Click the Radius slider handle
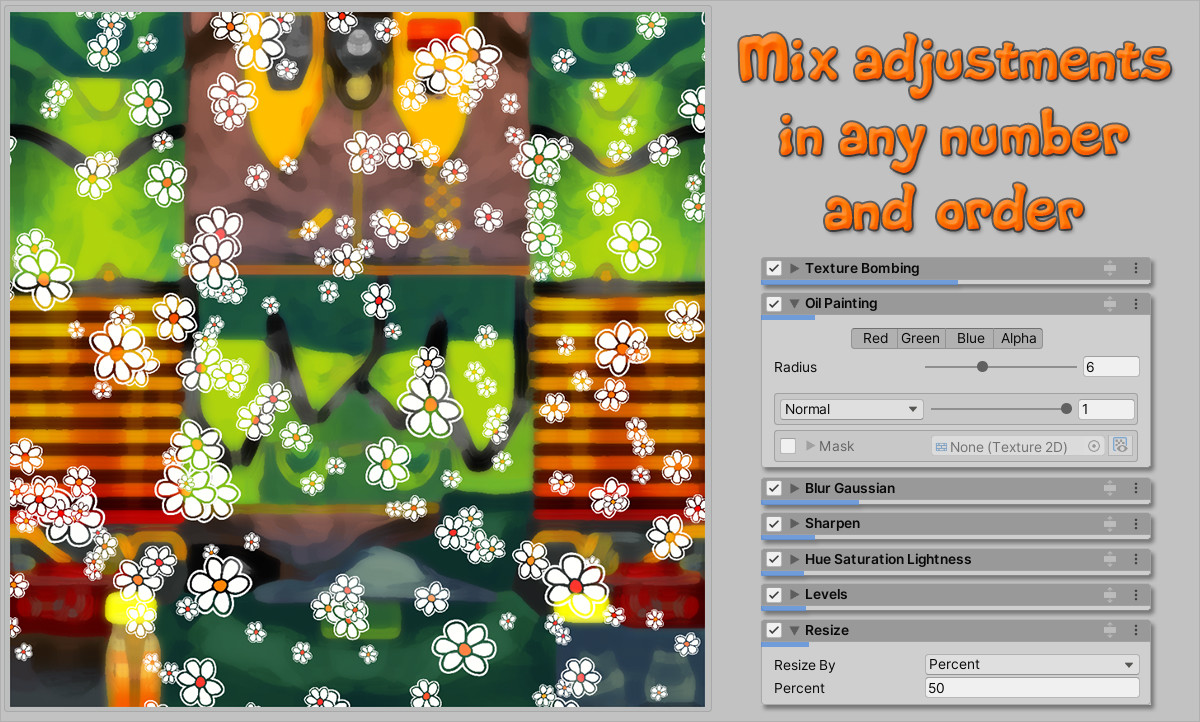 pyautogui.click(x=982, y=367)
